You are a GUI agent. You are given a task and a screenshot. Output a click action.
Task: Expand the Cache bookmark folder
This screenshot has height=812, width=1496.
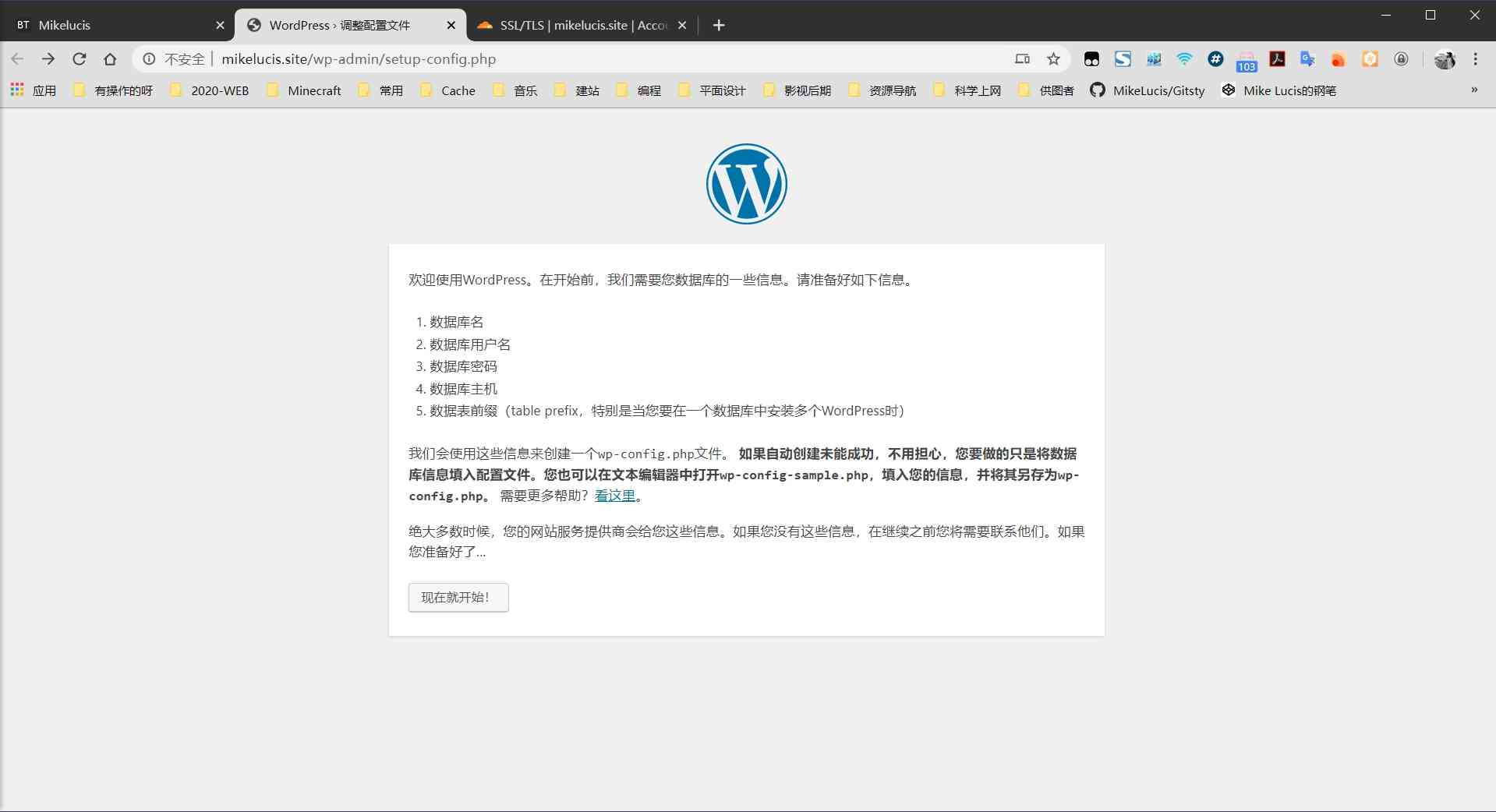click(447, 90)
